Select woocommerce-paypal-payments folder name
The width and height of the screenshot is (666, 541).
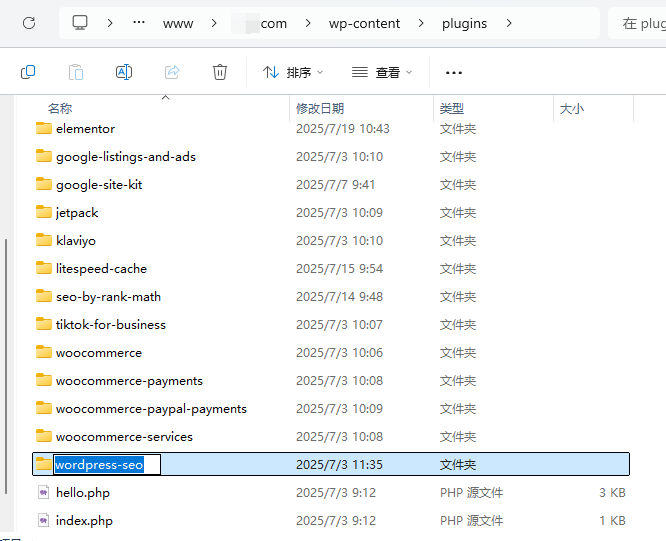click(151, 409)
